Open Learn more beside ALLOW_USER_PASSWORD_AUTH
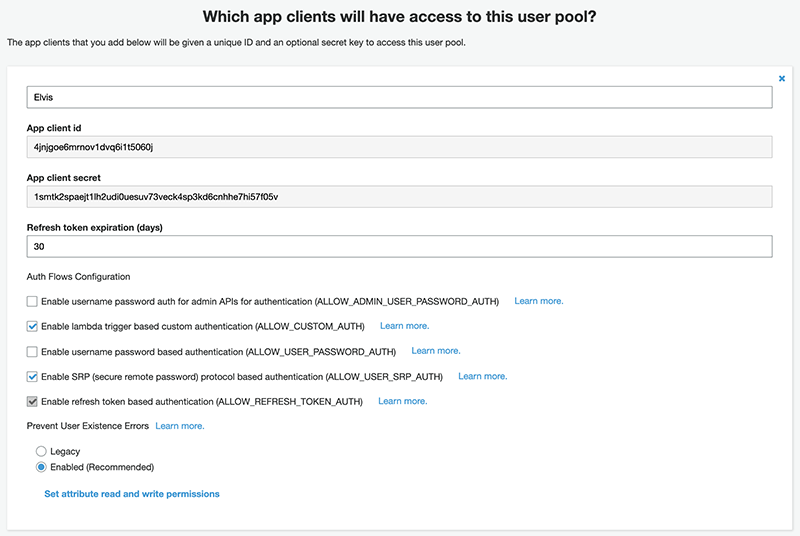The width and height of the screenshot is (800, 536). pos(436,351)
